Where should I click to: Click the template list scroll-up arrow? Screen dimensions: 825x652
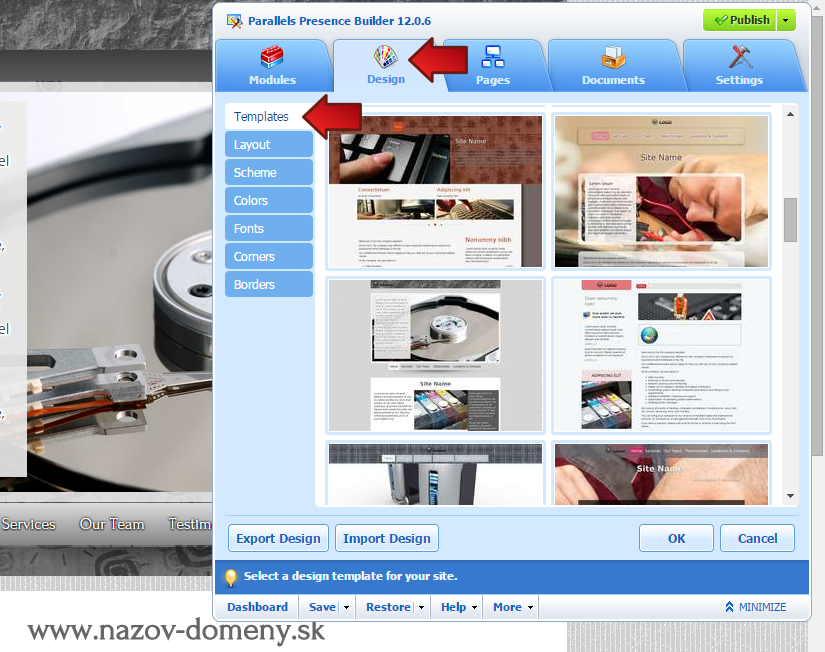[790, 114]
